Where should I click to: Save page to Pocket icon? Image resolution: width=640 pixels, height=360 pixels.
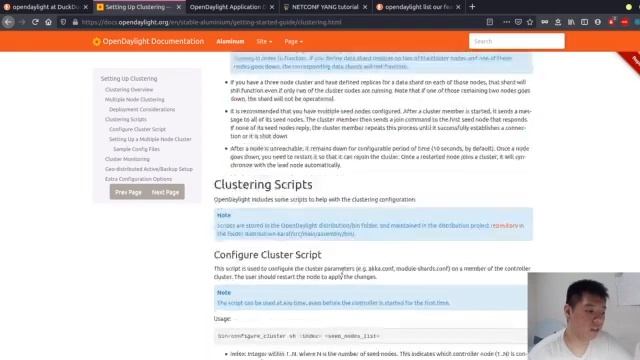[x=518, y=22]
